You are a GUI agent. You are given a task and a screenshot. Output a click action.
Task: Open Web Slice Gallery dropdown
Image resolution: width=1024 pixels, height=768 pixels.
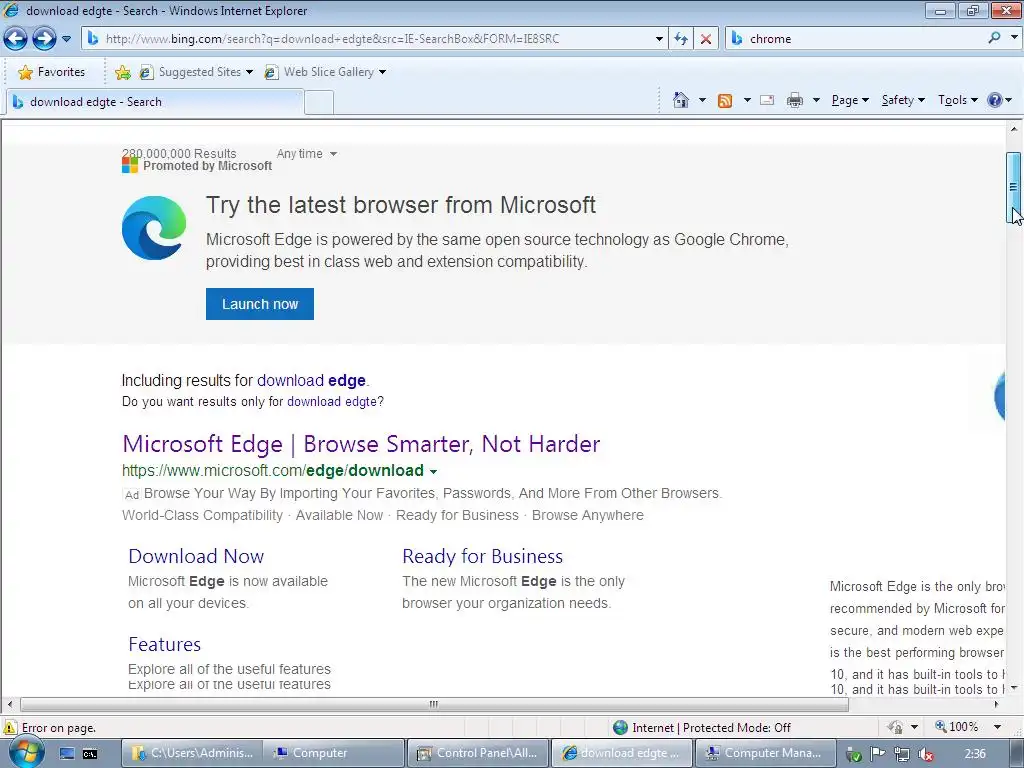click(325, 72)
